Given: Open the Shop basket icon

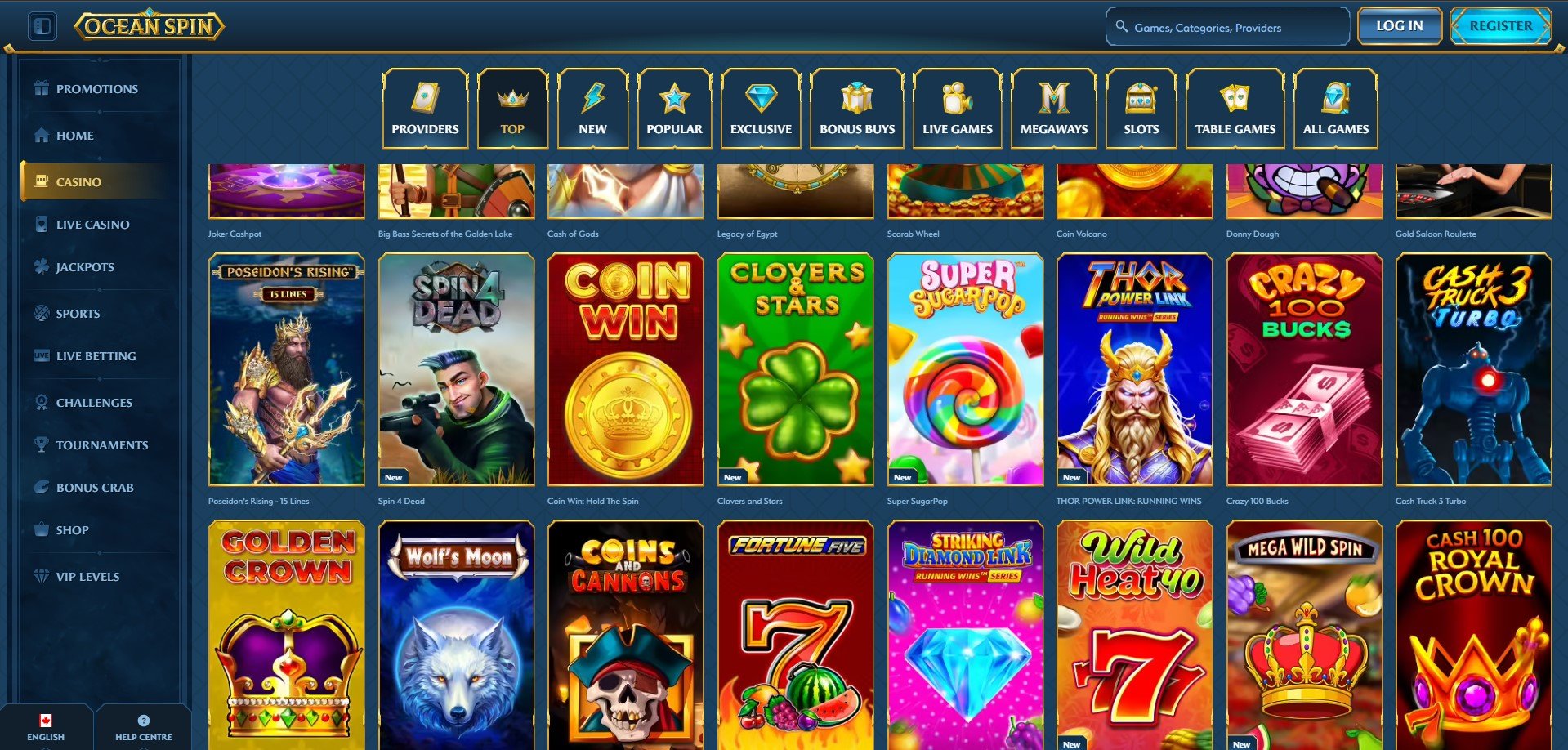Looking at the screenshot, I should 42,529.
